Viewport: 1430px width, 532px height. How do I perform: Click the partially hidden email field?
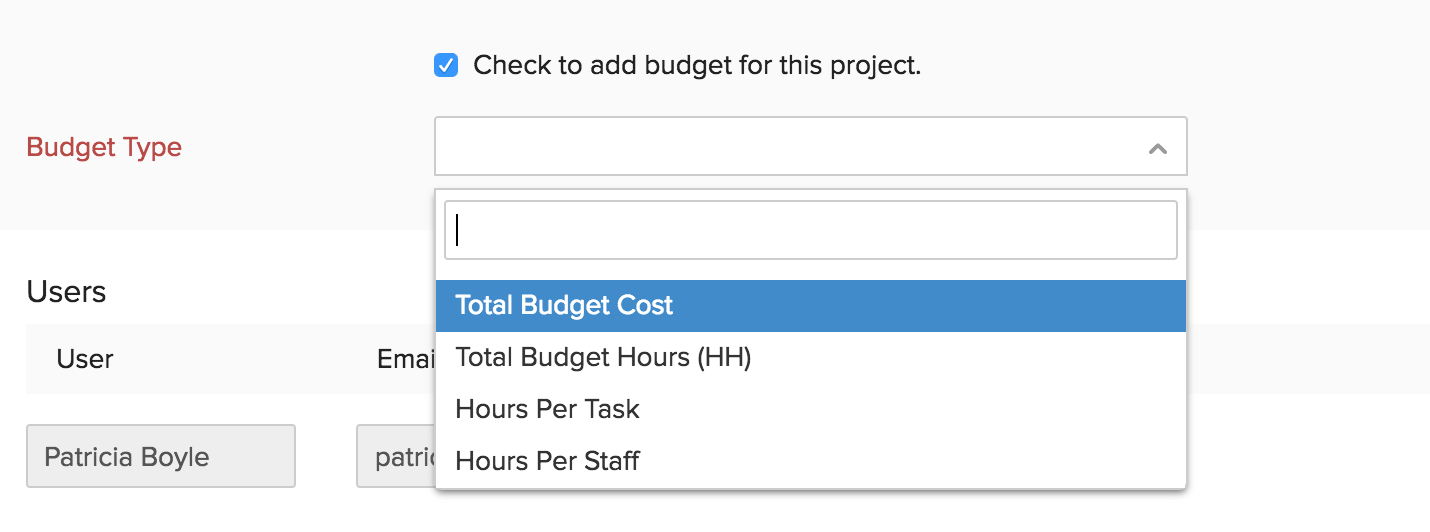[396, 457]
